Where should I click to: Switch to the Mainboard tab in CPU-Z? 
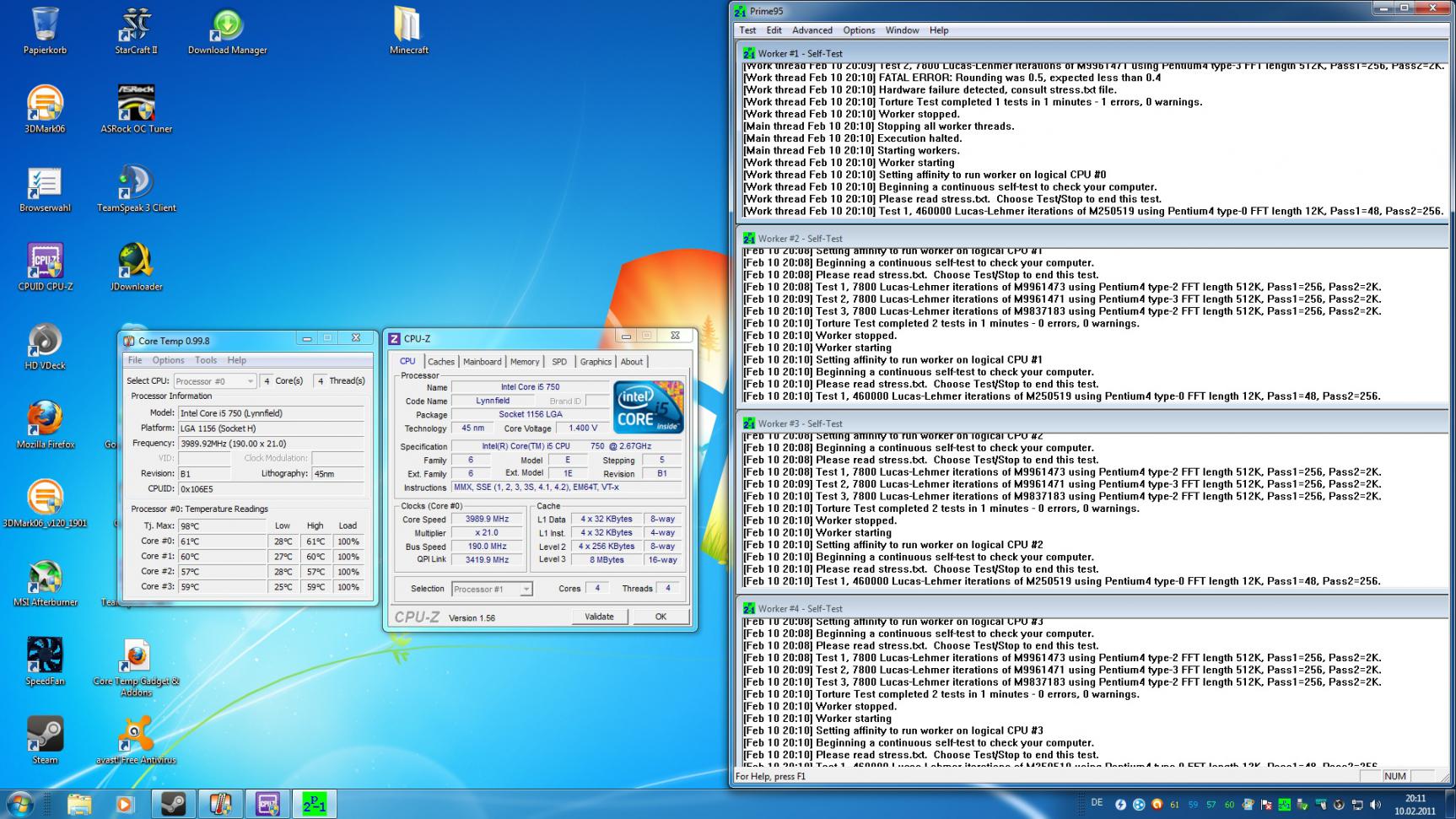tap(482, 362)
